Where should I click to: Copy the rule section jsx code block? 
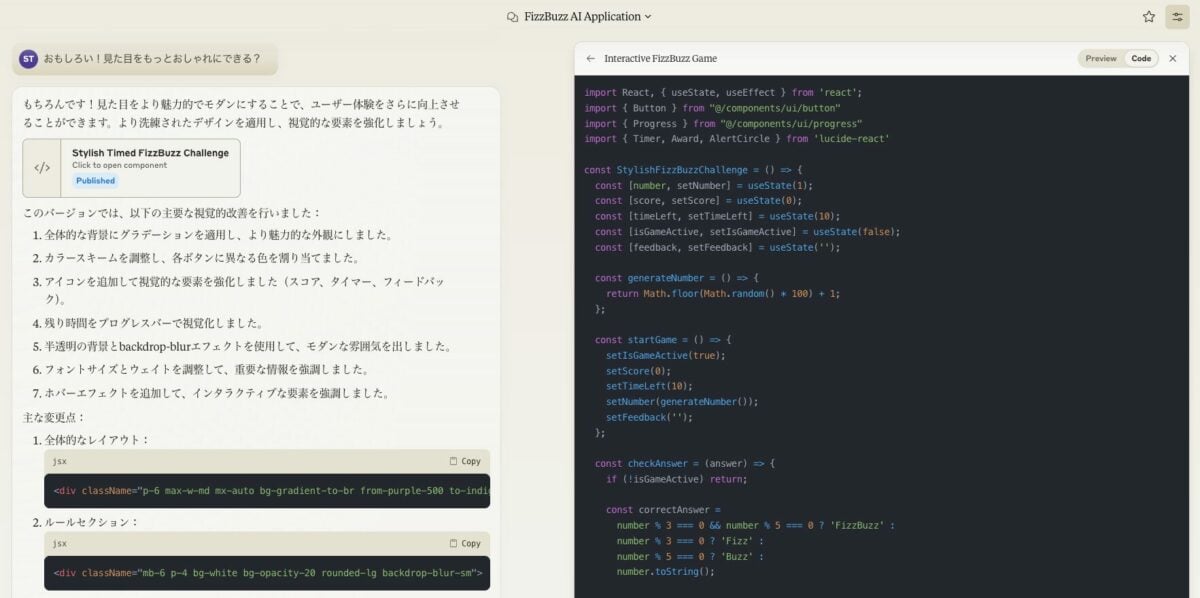[465, 543]
